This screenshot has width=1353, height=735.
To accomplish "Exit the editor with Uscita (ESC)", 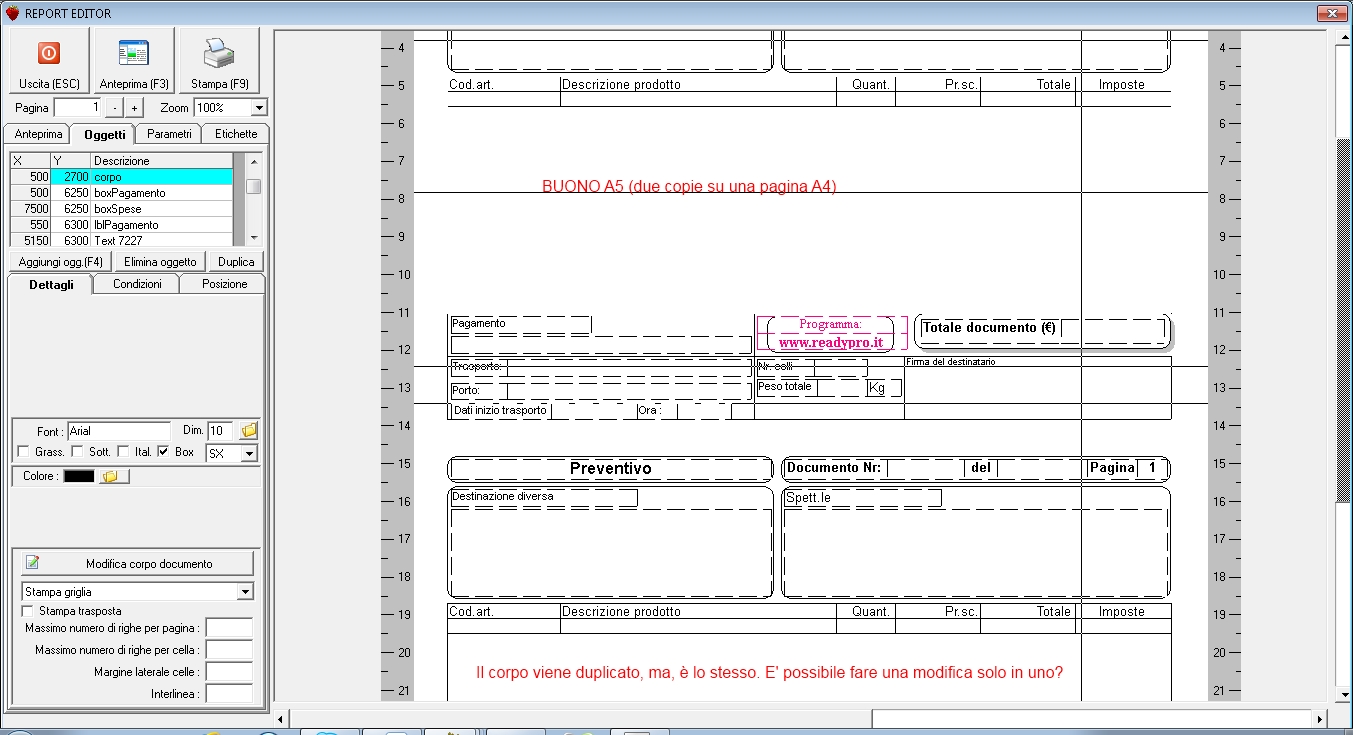I will click(49, 61).
